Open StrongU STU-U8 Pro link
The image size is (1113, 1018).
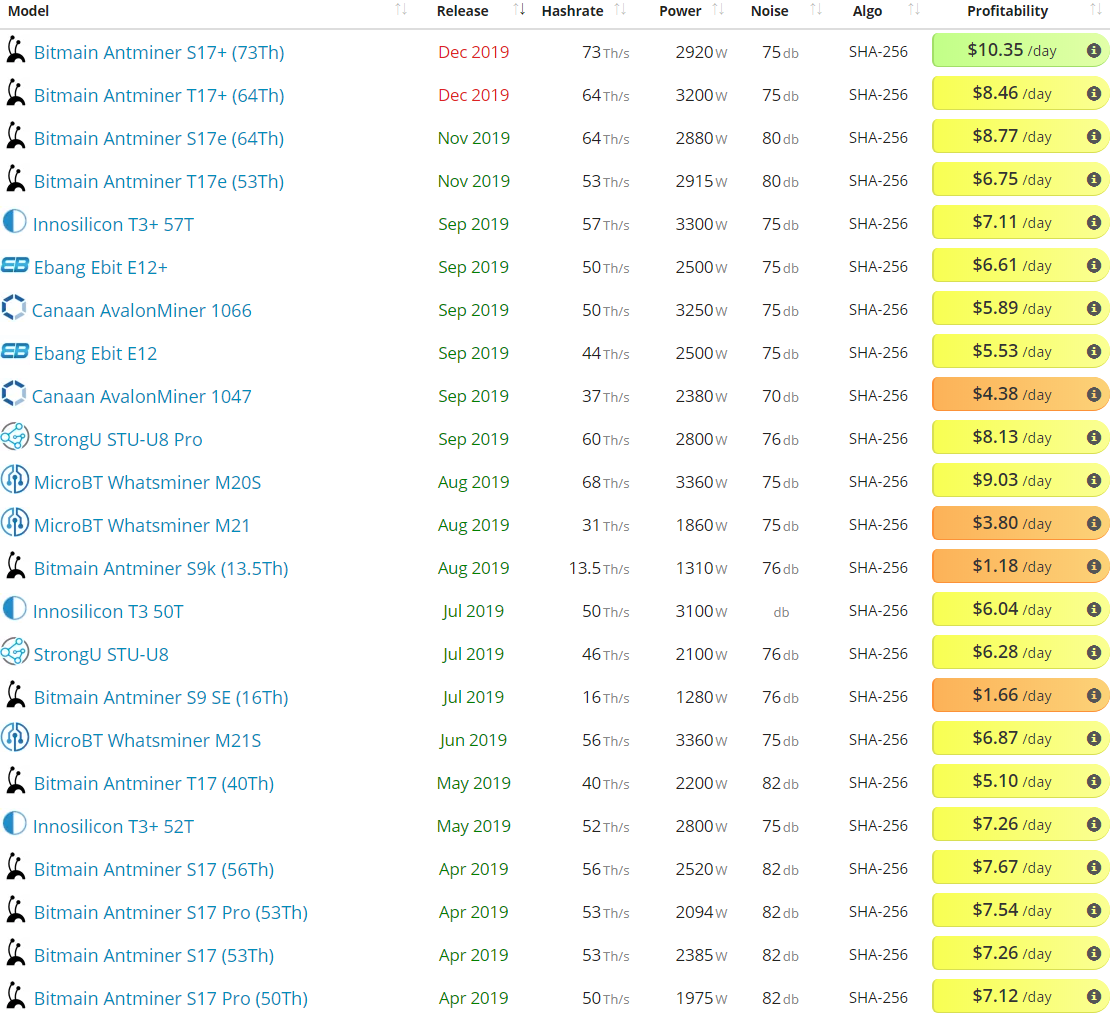coord(118,439)
